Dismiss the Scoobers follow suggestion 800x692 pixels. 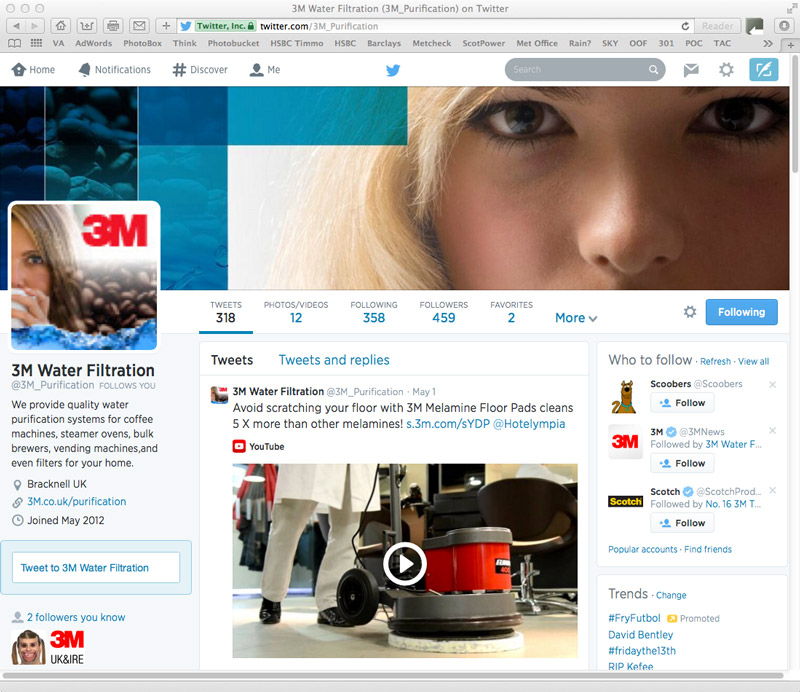772,385
